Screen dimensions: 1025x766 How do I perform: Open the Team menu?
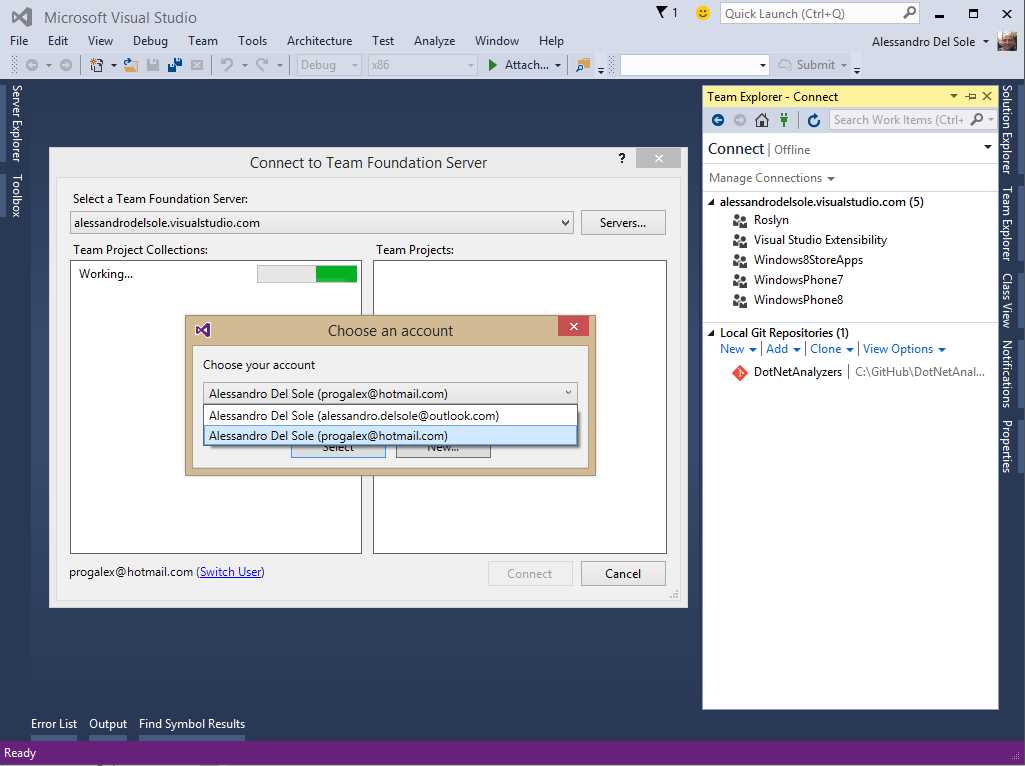(203, 41)
